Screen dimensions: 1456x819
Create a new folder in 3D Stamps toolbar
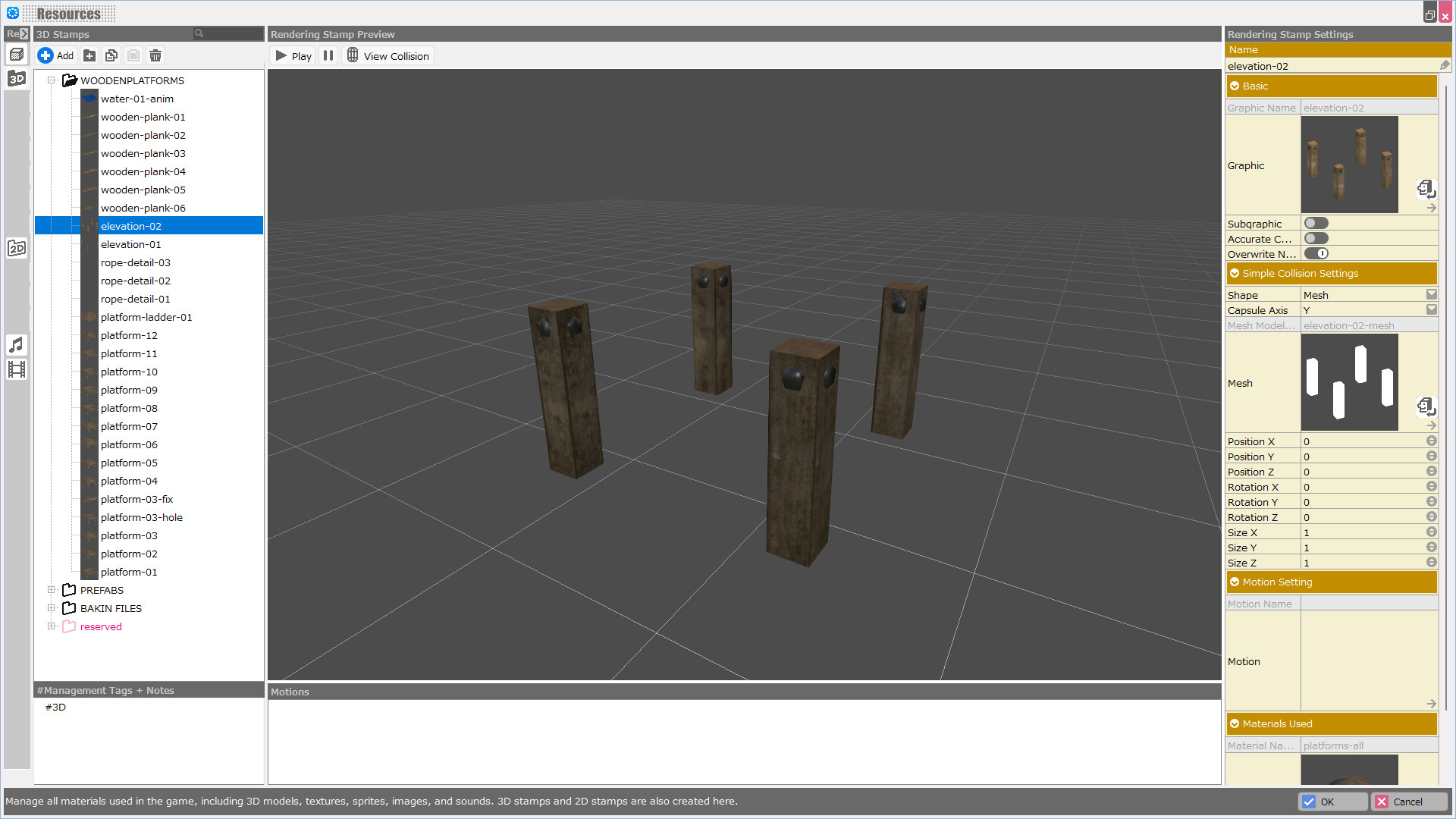tap(89, 55)
